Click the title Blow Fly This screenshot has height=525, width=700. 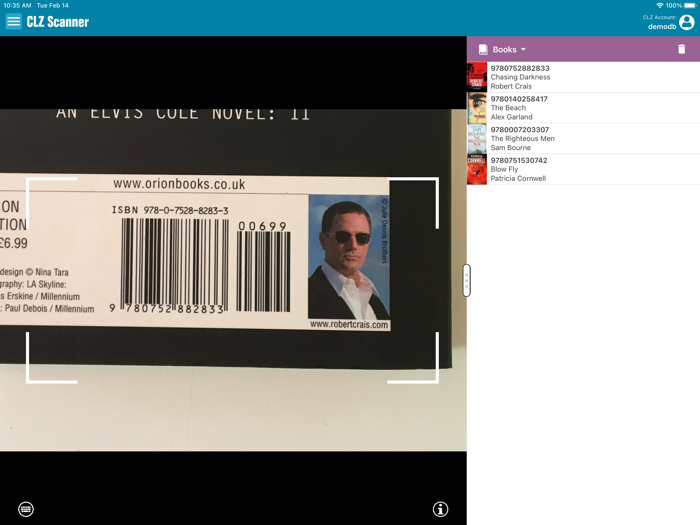point(504,170)
